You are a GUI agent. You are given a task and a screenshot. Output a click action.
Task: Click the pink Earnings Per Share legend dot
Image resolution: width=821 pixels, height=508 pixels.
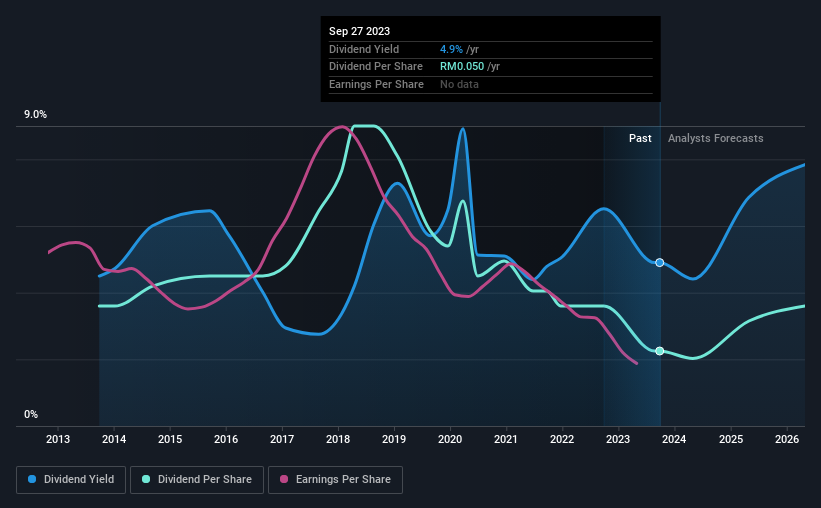(x=284, y=479)
